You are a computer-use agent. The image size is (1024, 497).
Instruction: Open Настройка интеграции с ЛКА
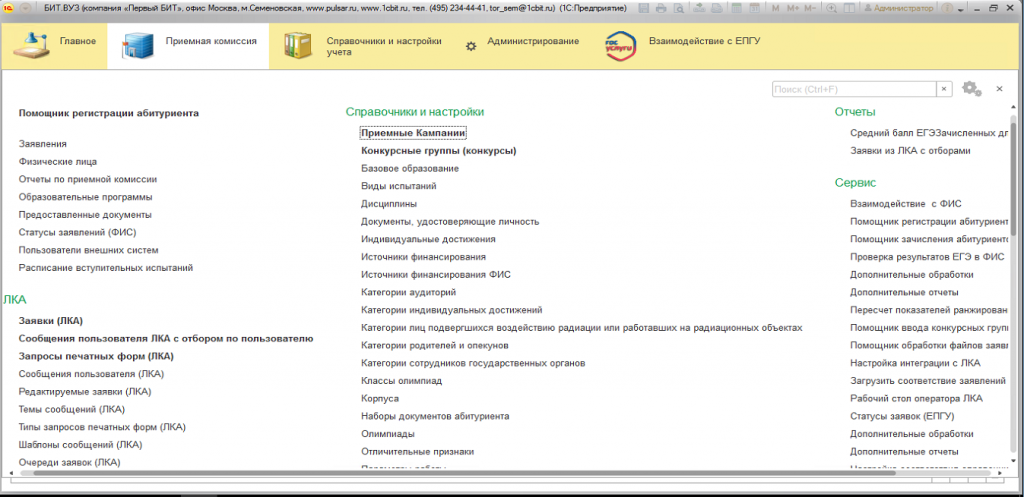(915, 363)
